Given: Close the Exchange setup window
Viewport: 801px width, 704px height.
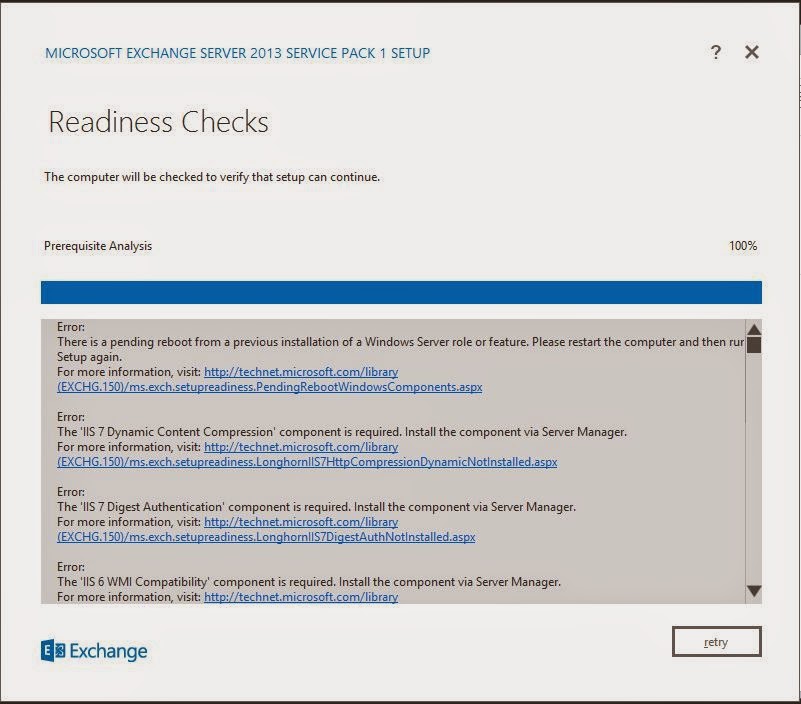Looking at the screenshot, I should tap(751, 52).
